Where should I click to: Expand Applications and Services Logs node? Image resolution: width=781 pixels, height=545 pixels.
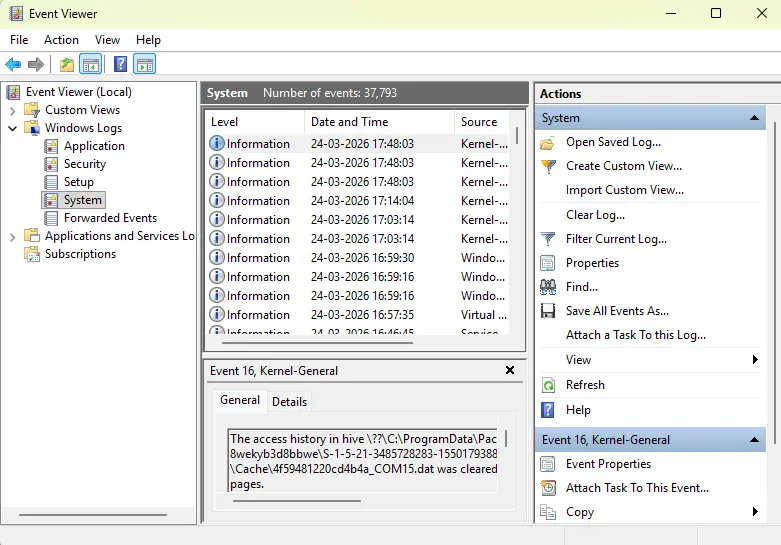(x=13, y=236)
